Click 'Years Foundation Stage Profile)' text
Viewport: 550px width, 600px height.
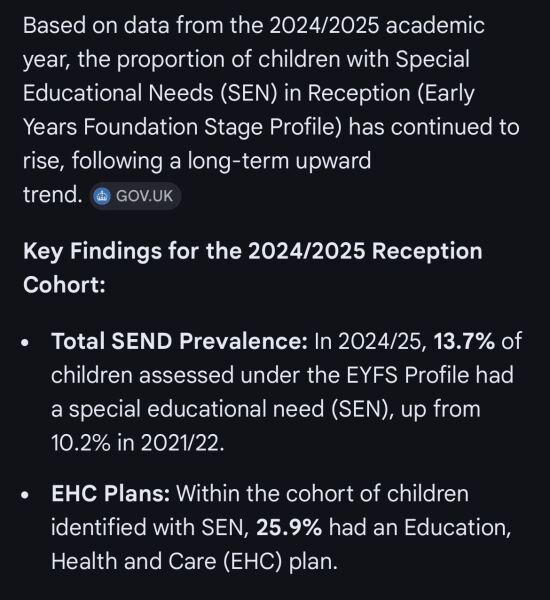click(x=182, y=127)
